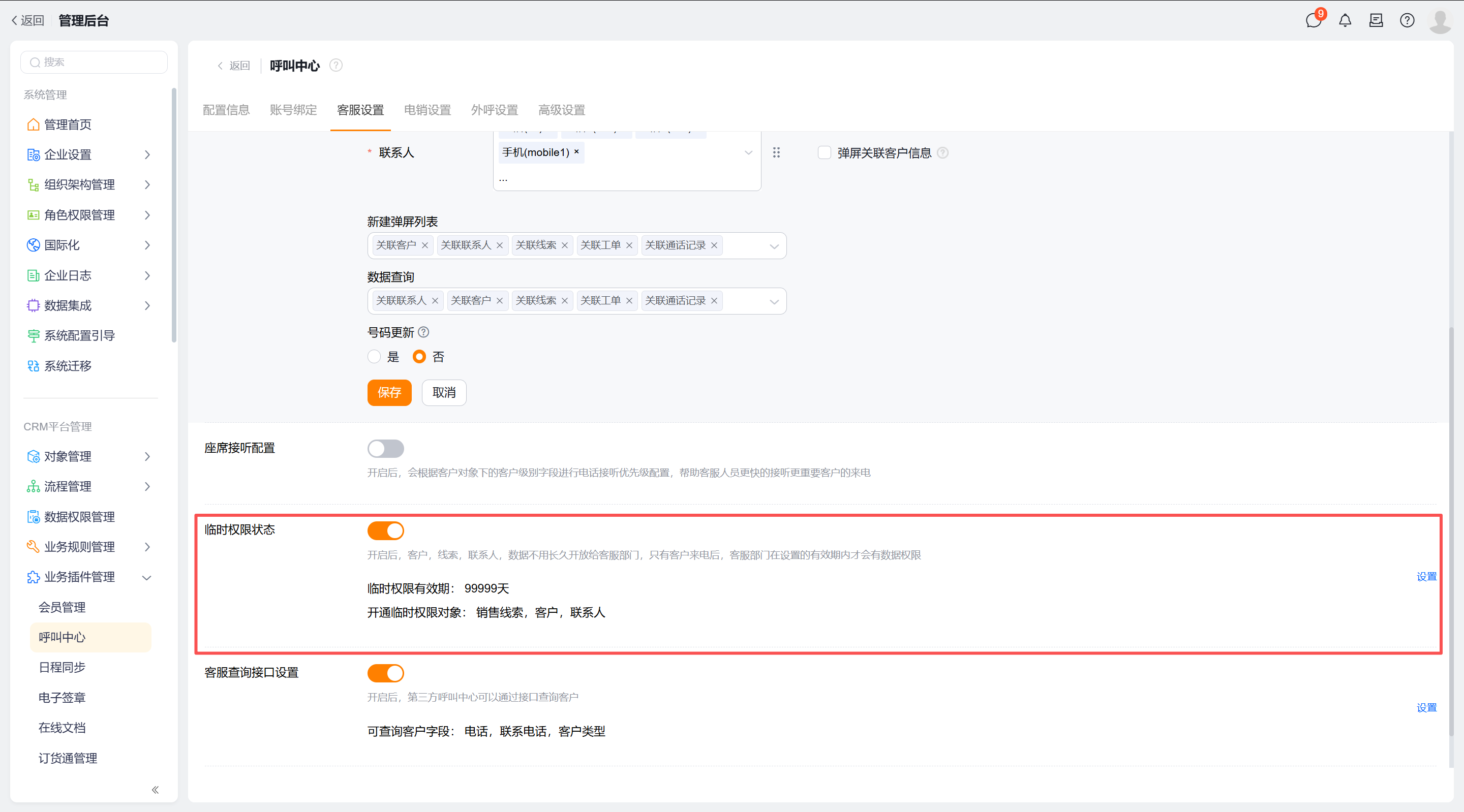This screenshot has width=1464, height=812.
Task: Remove the 手机(mobile1) tag
Action: [x=576, y=152]
